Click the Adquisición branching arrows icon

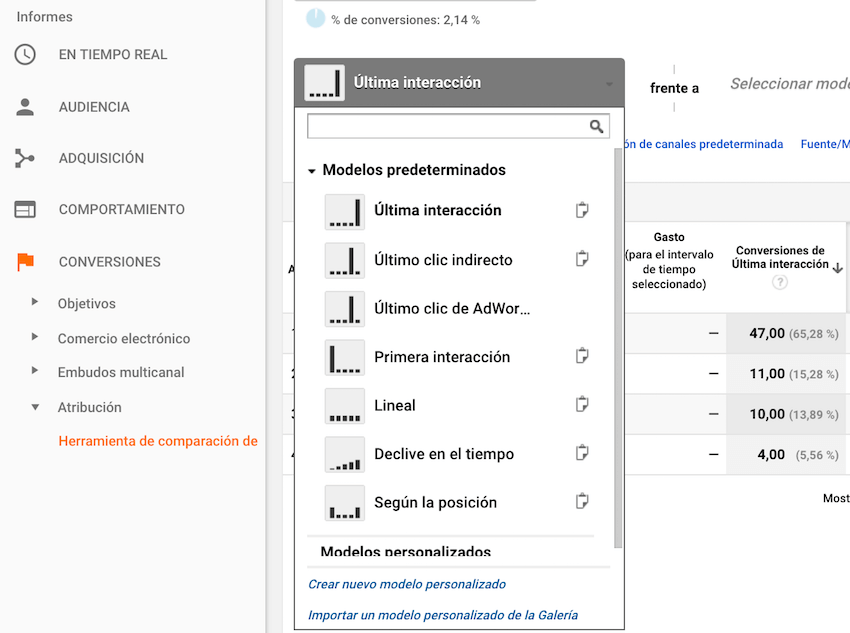25,158
